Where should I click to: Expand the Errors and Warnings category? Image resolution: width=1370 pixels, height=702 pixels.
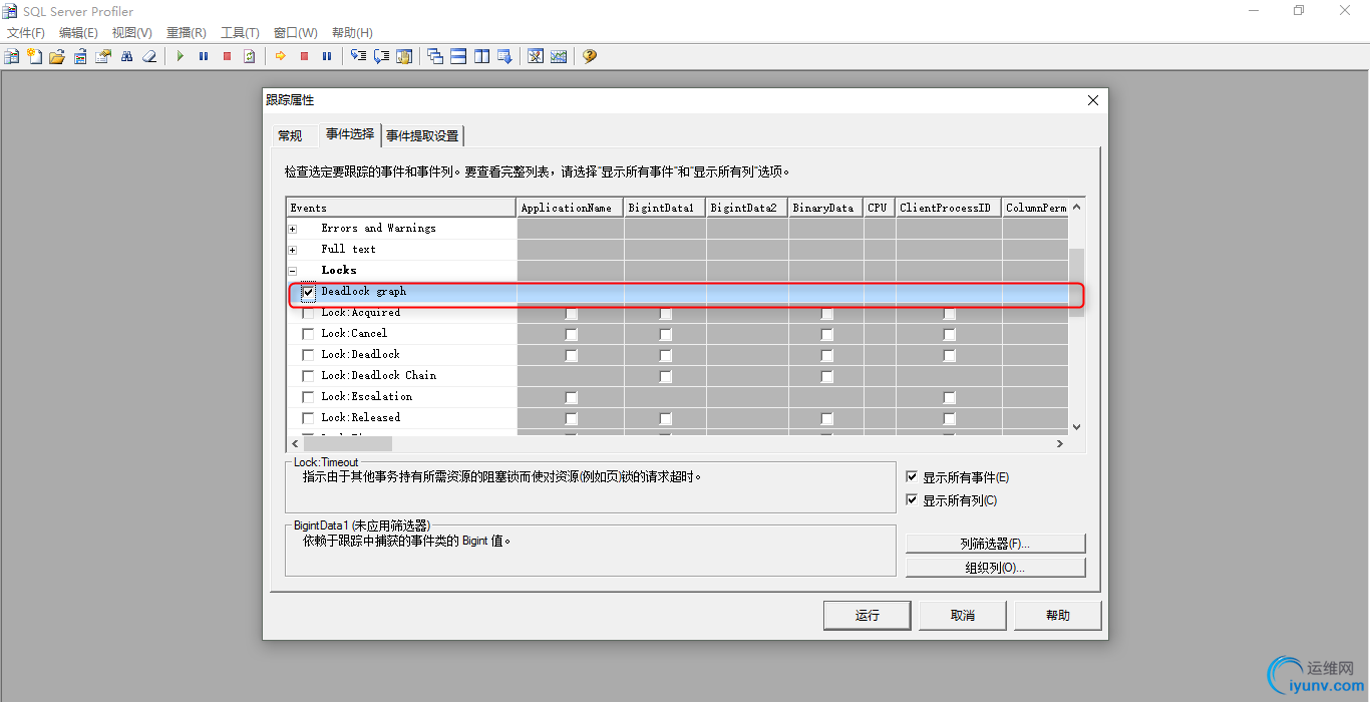click(293, 229)
